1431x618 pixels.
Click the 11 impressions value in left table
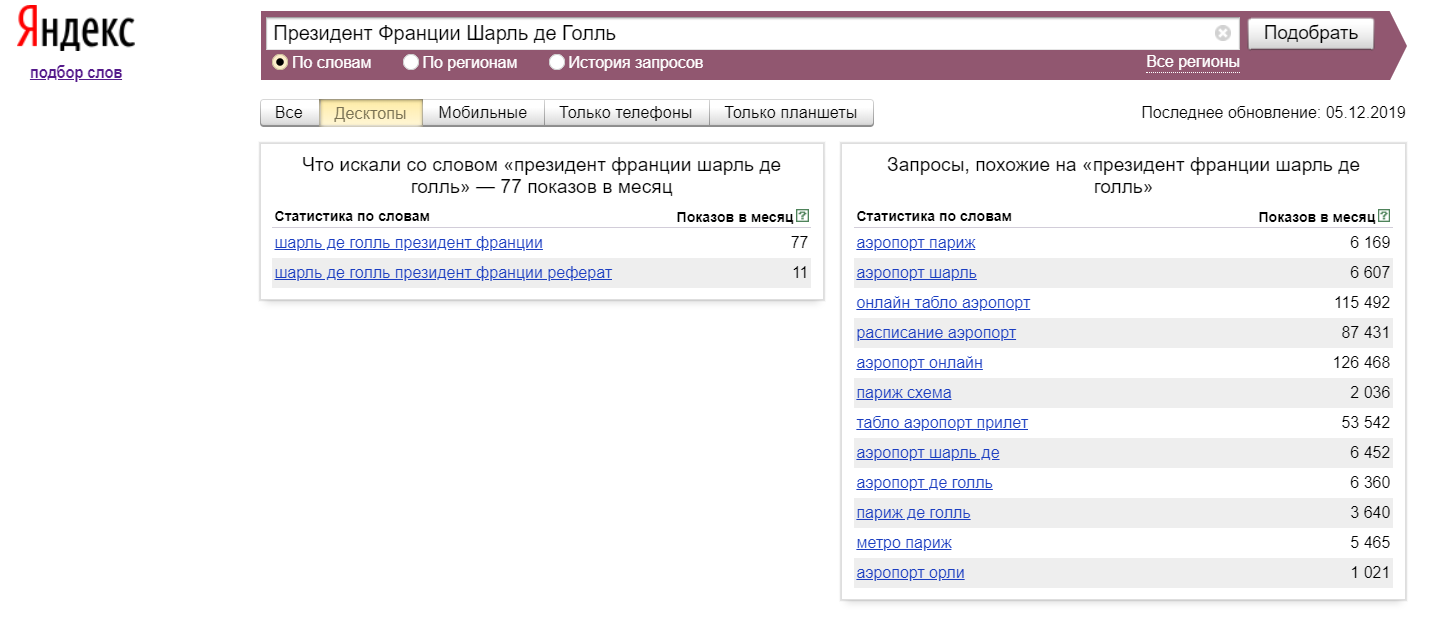(800, 272)
